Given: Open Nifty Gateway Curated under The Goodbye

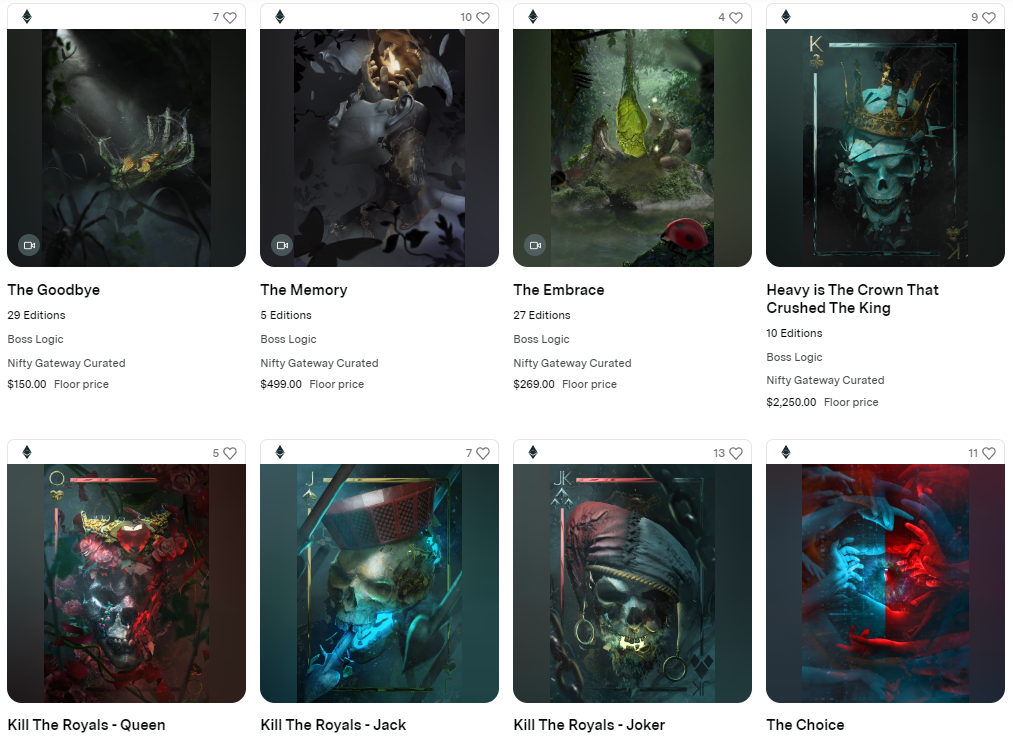Looking at the screenshot, I should [67, 363].
